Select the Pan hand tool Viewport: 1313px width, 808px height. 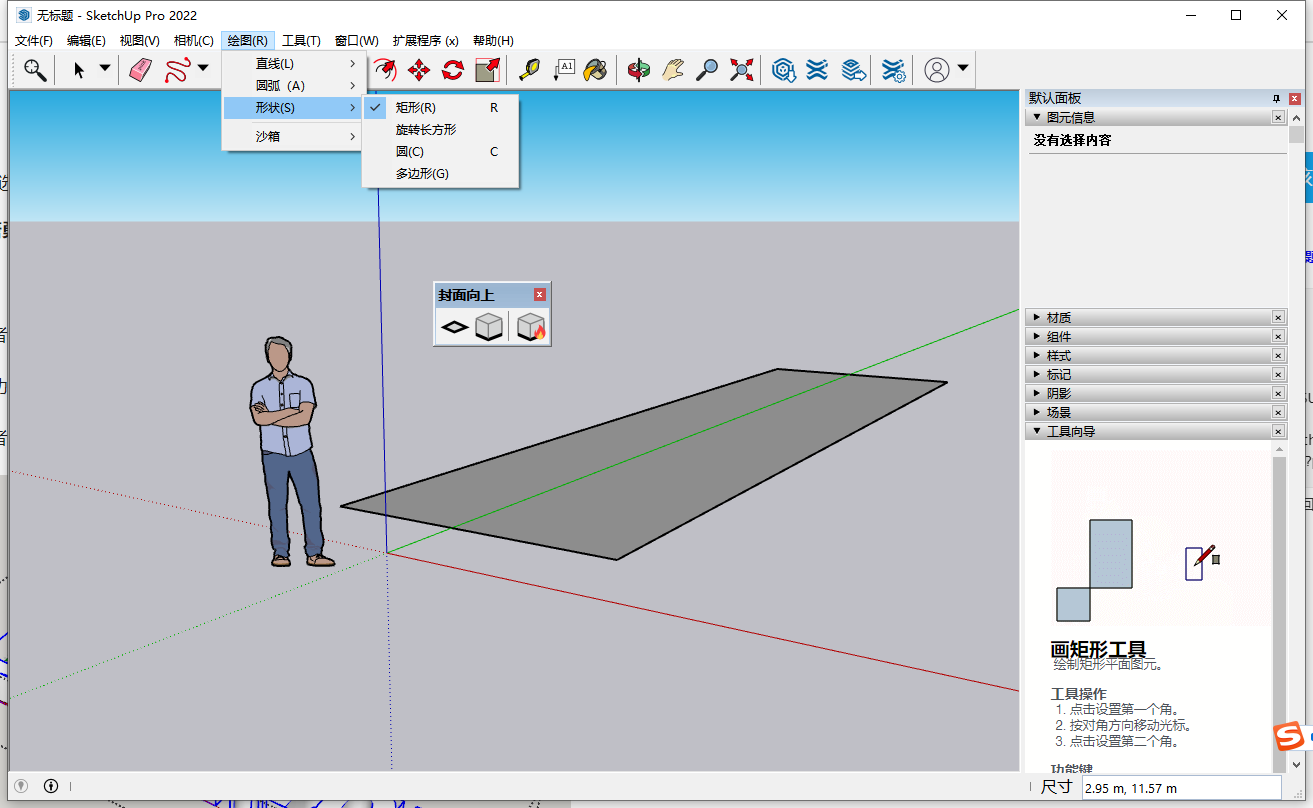coord(673,70)
